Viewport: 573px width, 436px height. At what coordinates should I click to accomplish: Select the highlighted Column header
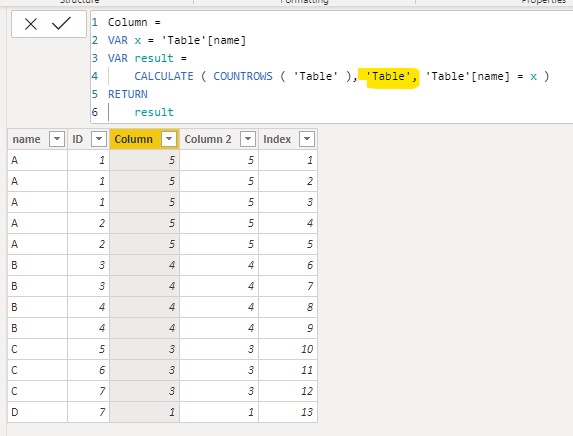[x=144, y=139]
